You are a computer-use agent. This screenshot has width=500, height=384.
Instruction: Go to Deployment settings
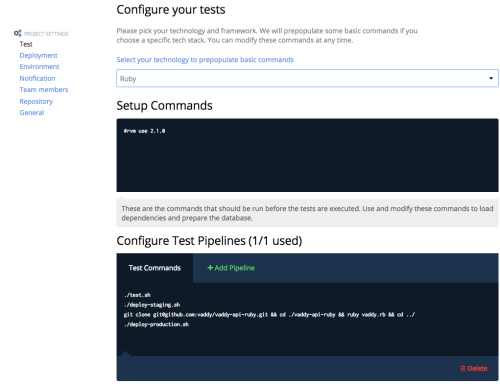pos(38,55)
